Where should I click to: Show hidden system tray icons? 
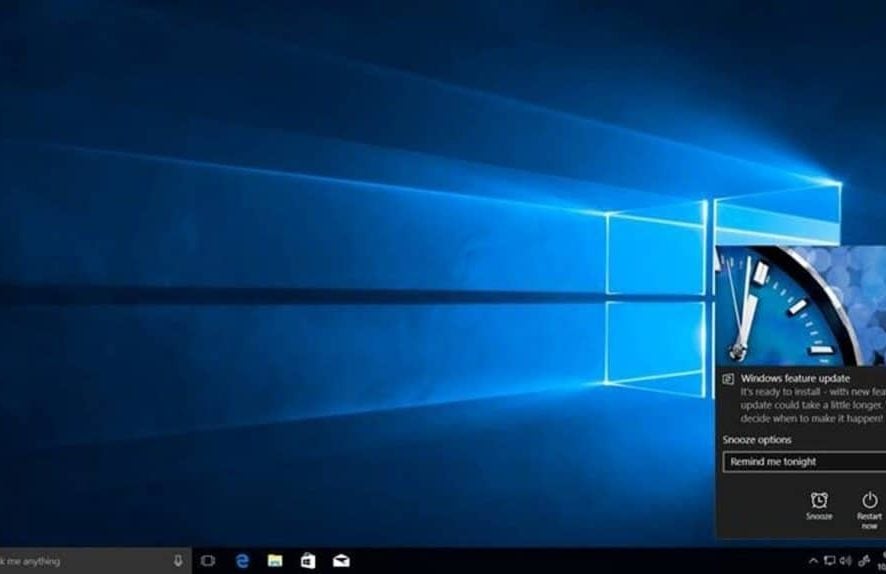point(813,561)
